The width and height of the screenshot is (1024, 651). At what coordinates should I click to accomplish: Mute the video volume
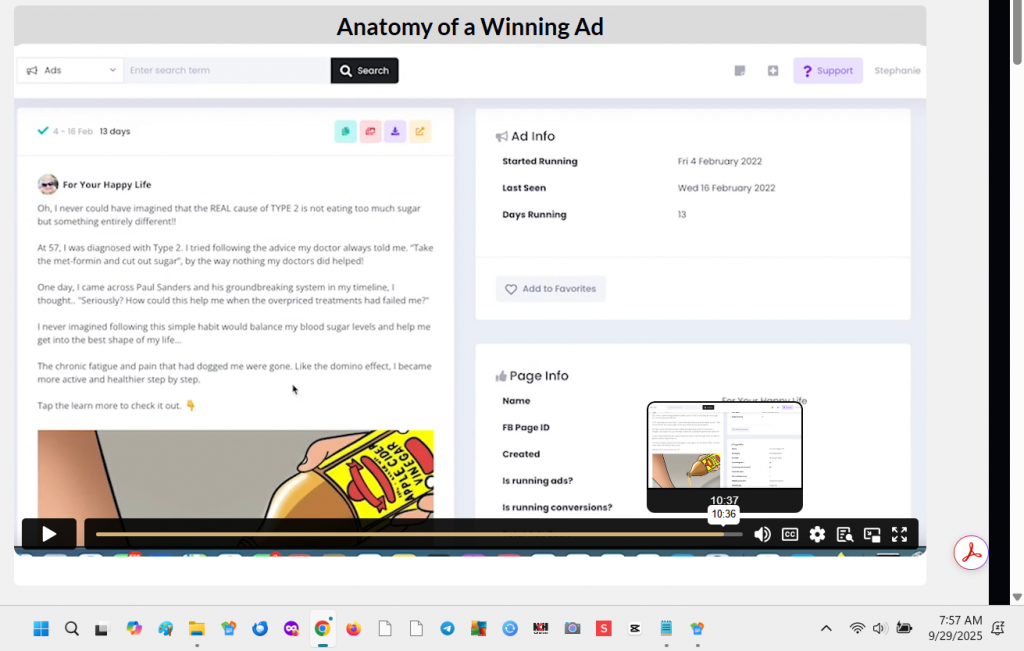click(x=762, y=534)
